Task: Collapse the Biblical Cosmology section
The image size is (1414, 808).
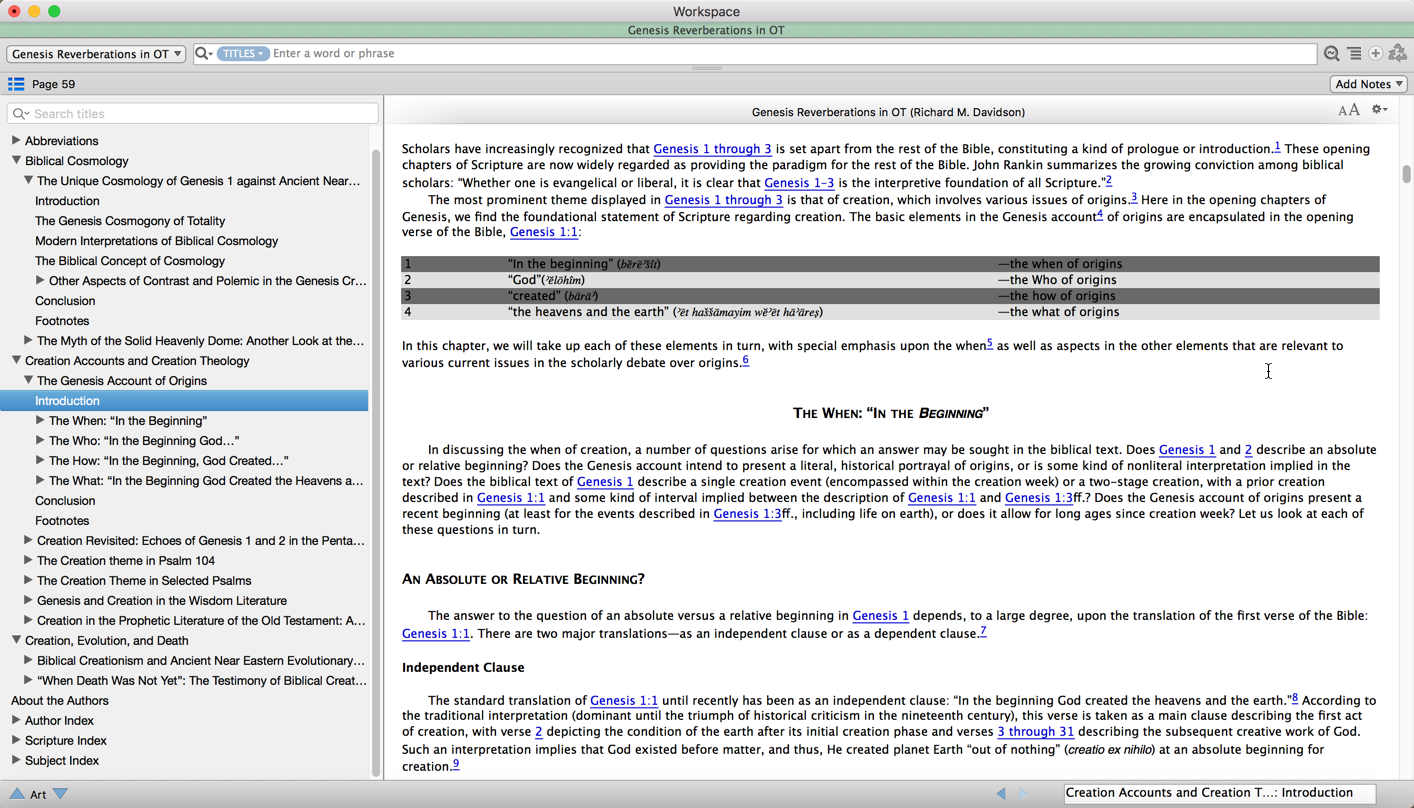Action: tap(16, 161)
